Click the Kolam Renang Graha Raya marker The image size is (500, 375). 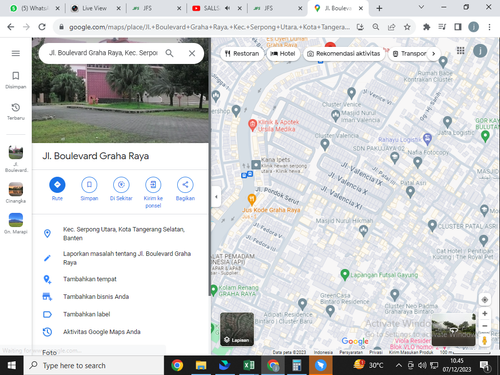point(214,290)
